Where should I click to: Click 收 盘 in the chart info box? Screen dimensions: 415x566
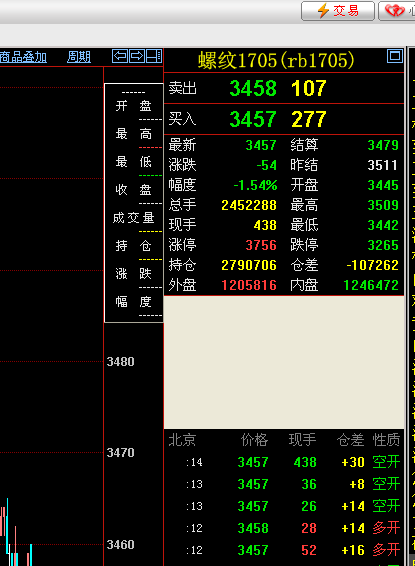(x=134, y=190)
